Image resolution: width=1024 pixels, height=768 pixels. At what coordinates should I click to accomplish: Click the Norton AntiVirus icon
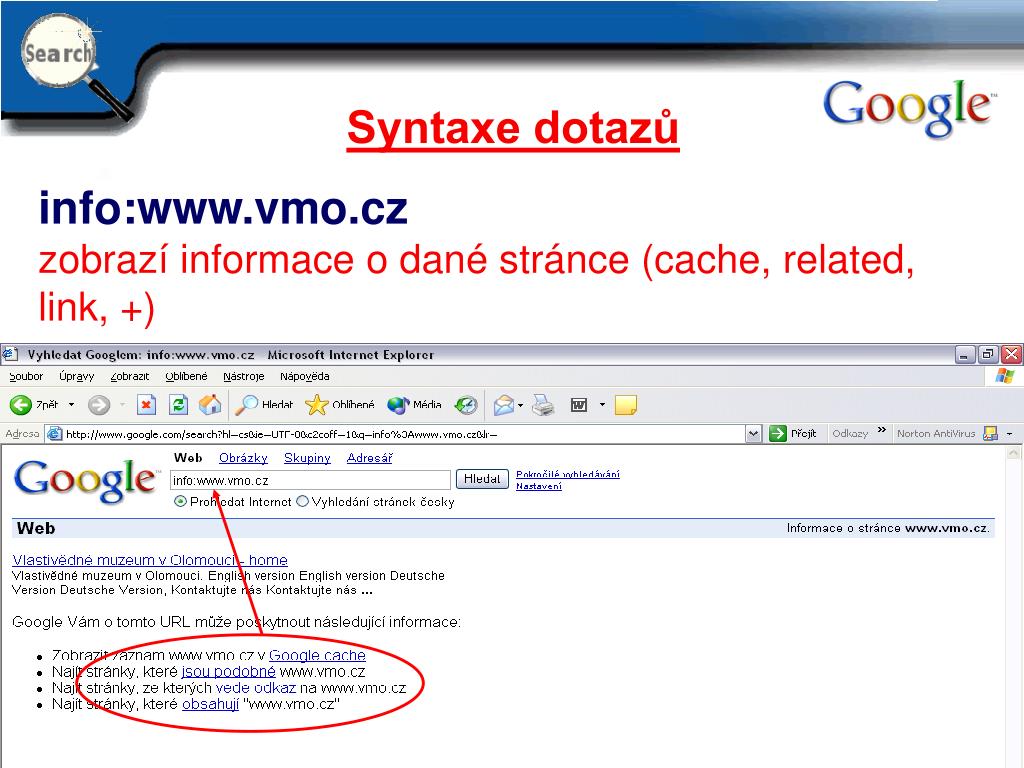[x=991, y=433]
